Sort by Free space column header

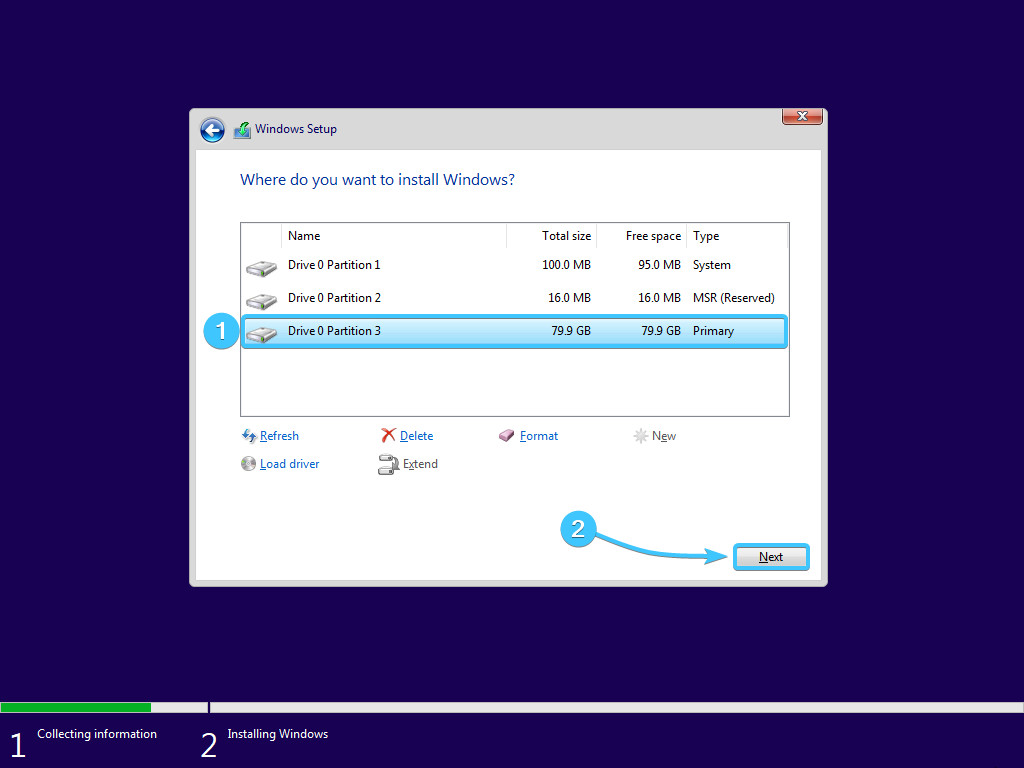pyautogui.click(x=652, y=236)
